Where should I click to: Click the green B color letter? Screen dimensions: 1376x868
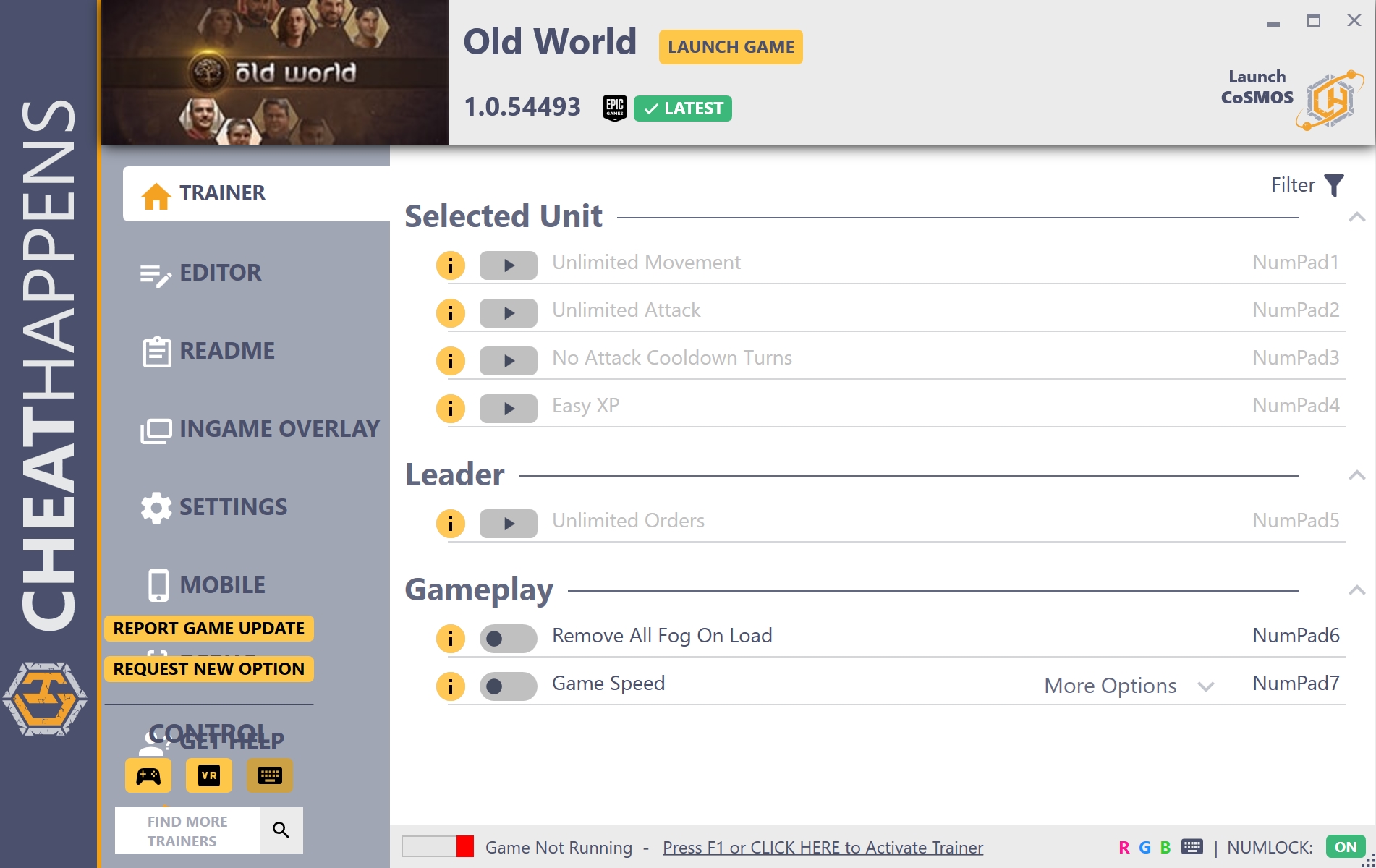[x=1165, y=848]
